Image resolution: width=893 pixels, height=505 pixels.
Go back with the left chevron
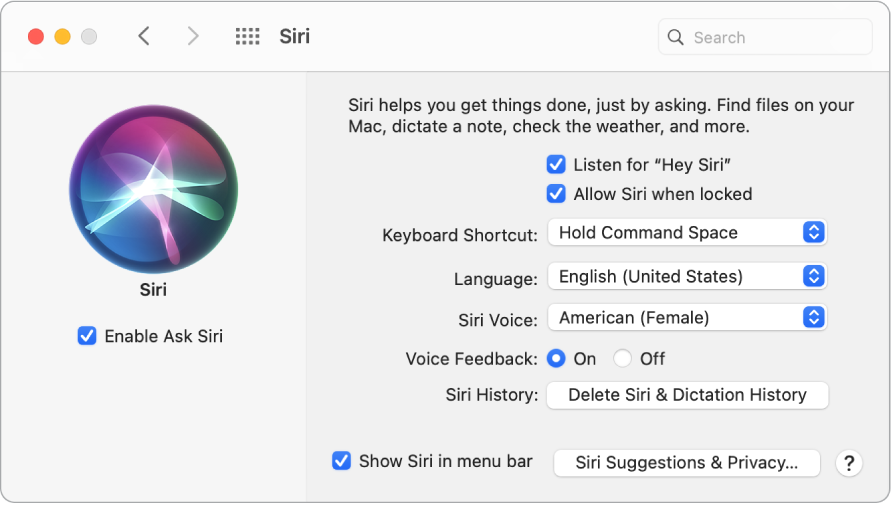144,36
